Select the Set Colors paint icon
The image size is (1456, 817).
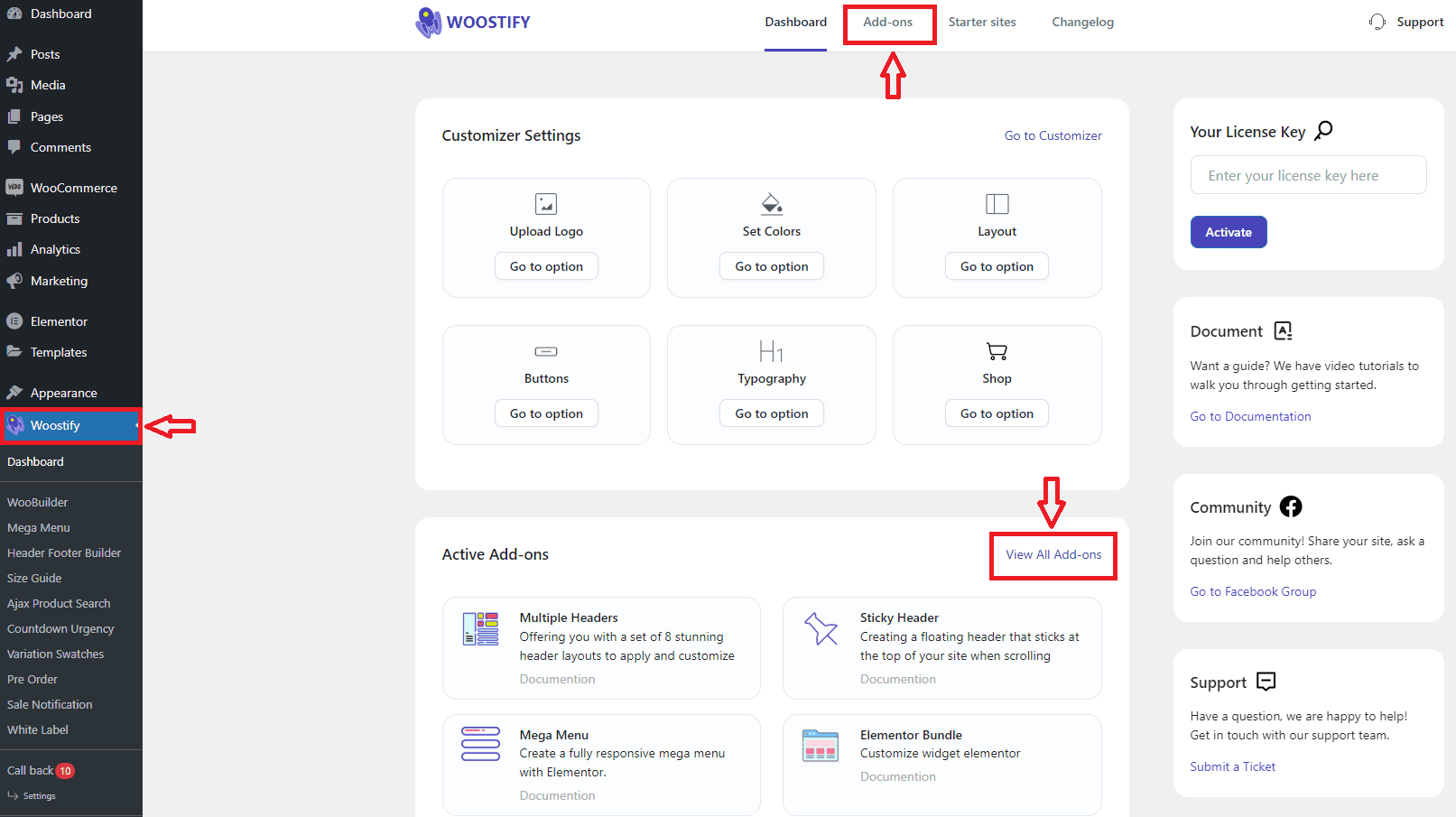[x=771, y=203]
